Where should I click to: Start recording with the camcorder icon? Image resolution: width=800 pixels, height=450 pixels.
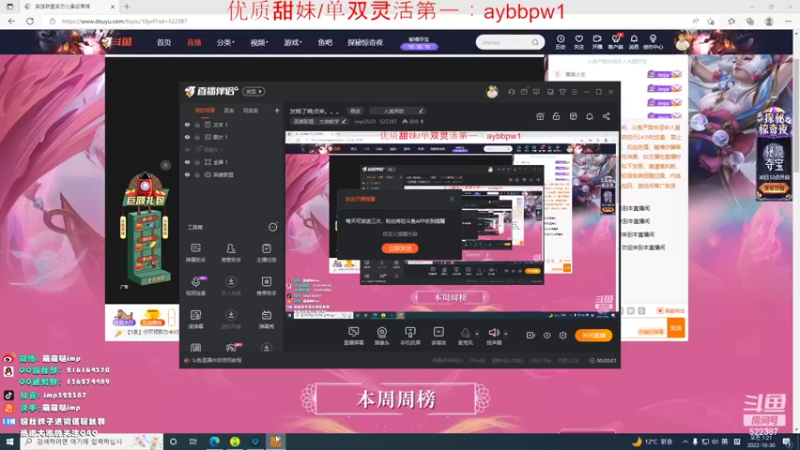pyautogui.click(x=530, y=335)
